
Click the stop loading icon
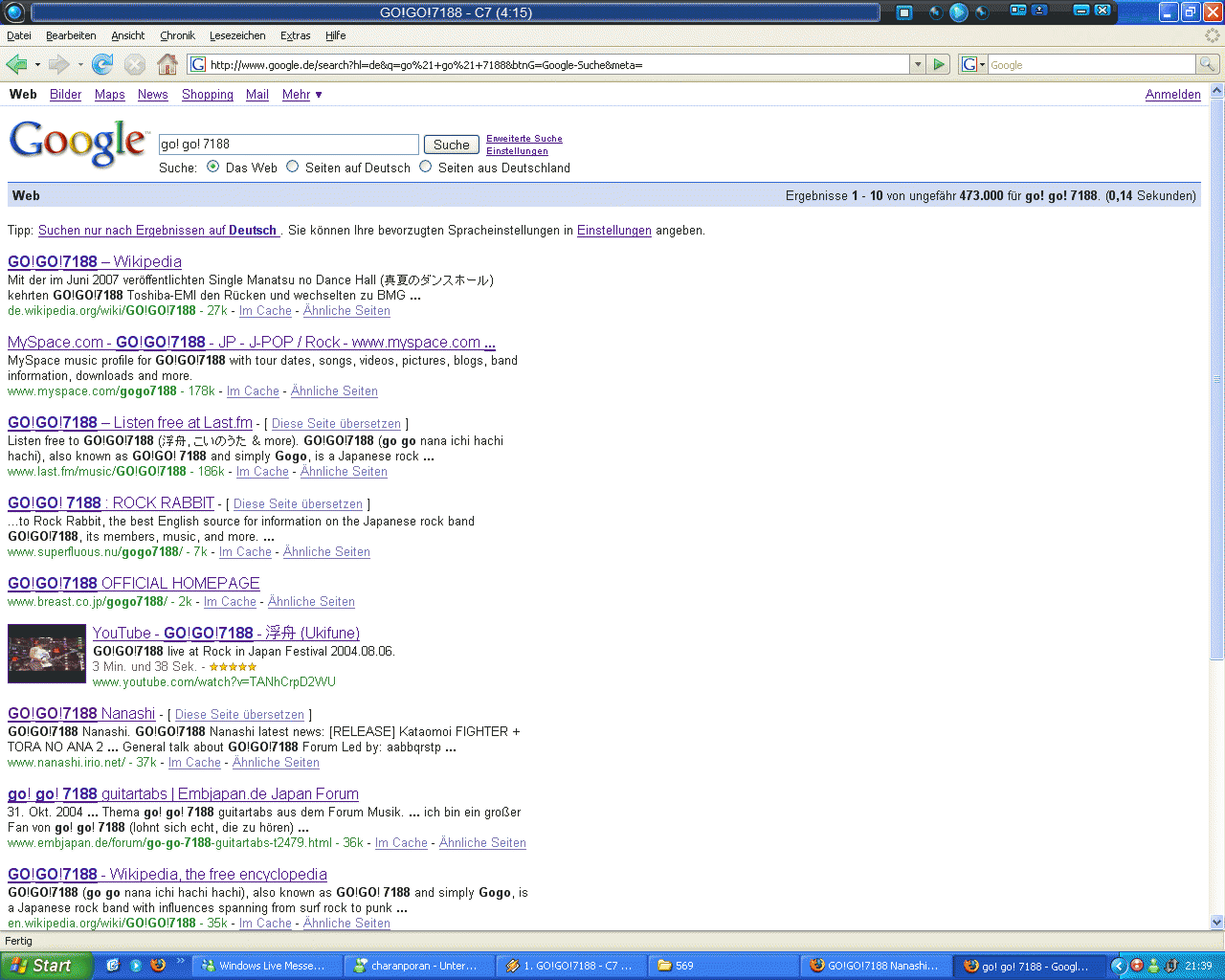(135, 64)
